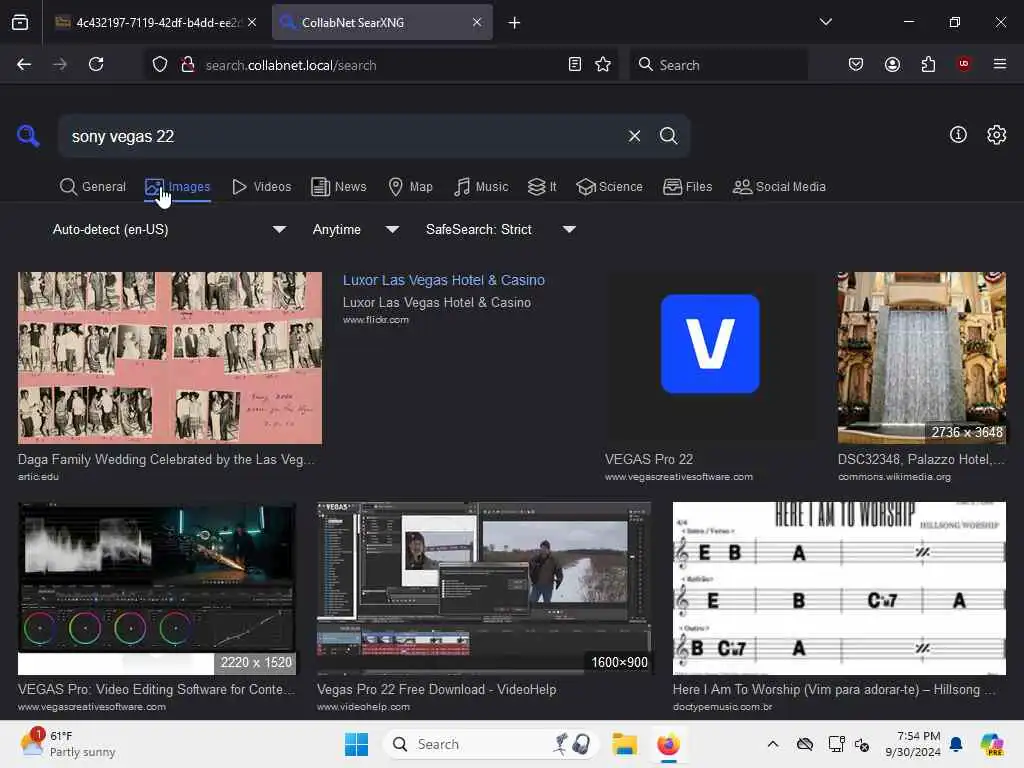The height and width of the screenshot is (768, 1024).
Task: Open the notifications bell icon
Action: click(956, 744)
